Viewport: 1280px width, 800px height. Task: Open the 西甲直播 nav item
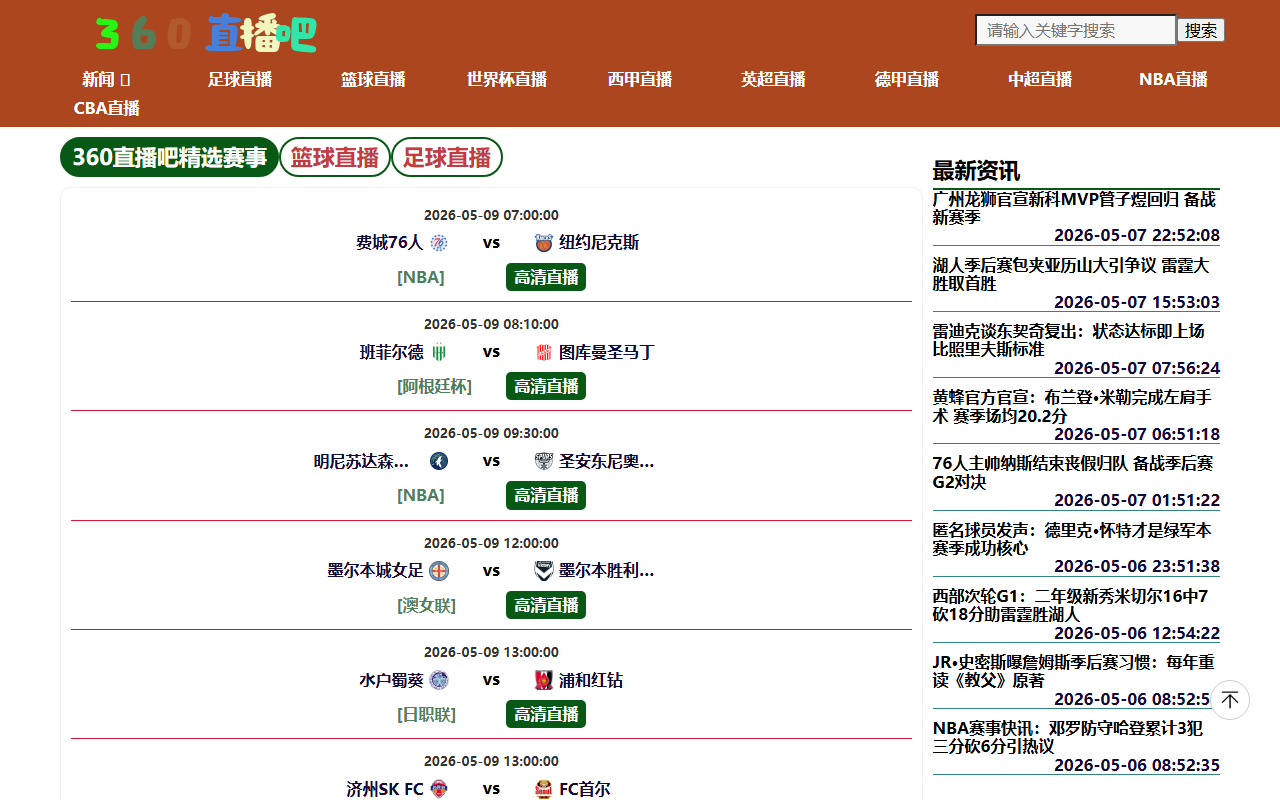tap(640, 79)
